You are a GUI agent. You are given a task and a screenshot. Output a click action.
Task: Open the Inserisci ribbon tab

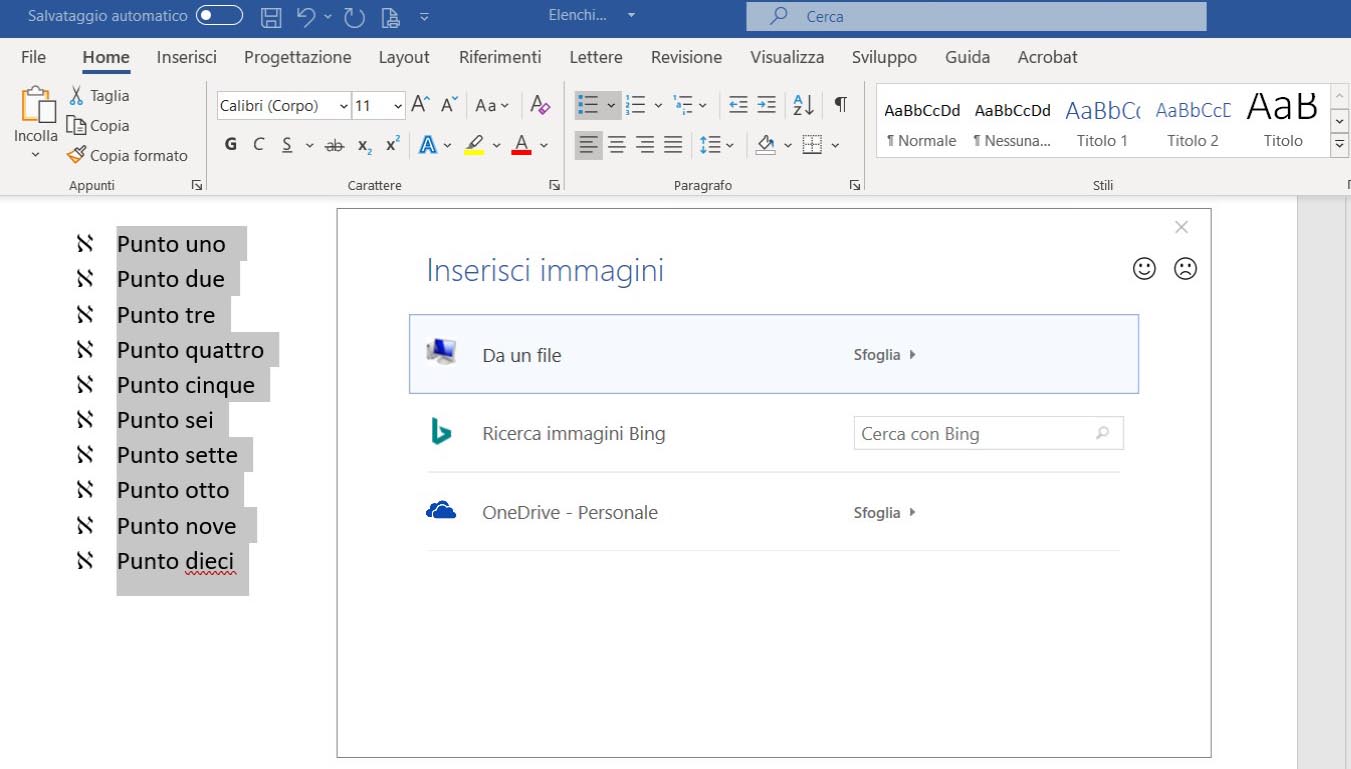coord(186,57)
